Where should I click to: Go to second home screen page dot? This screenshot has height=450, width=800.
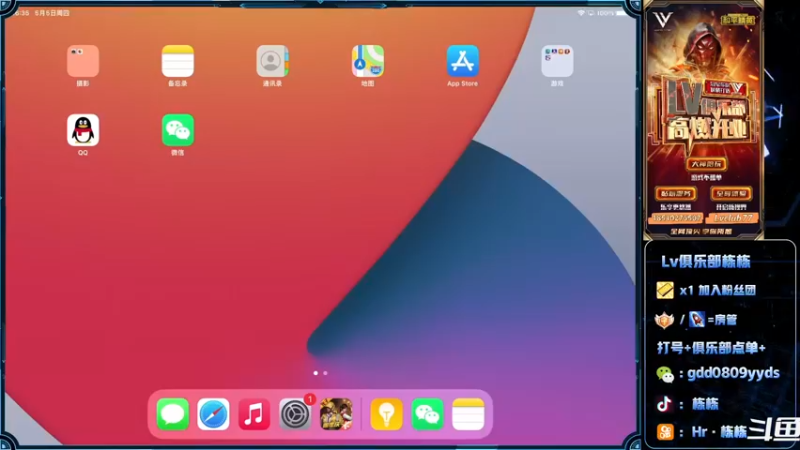coord(326,373)
